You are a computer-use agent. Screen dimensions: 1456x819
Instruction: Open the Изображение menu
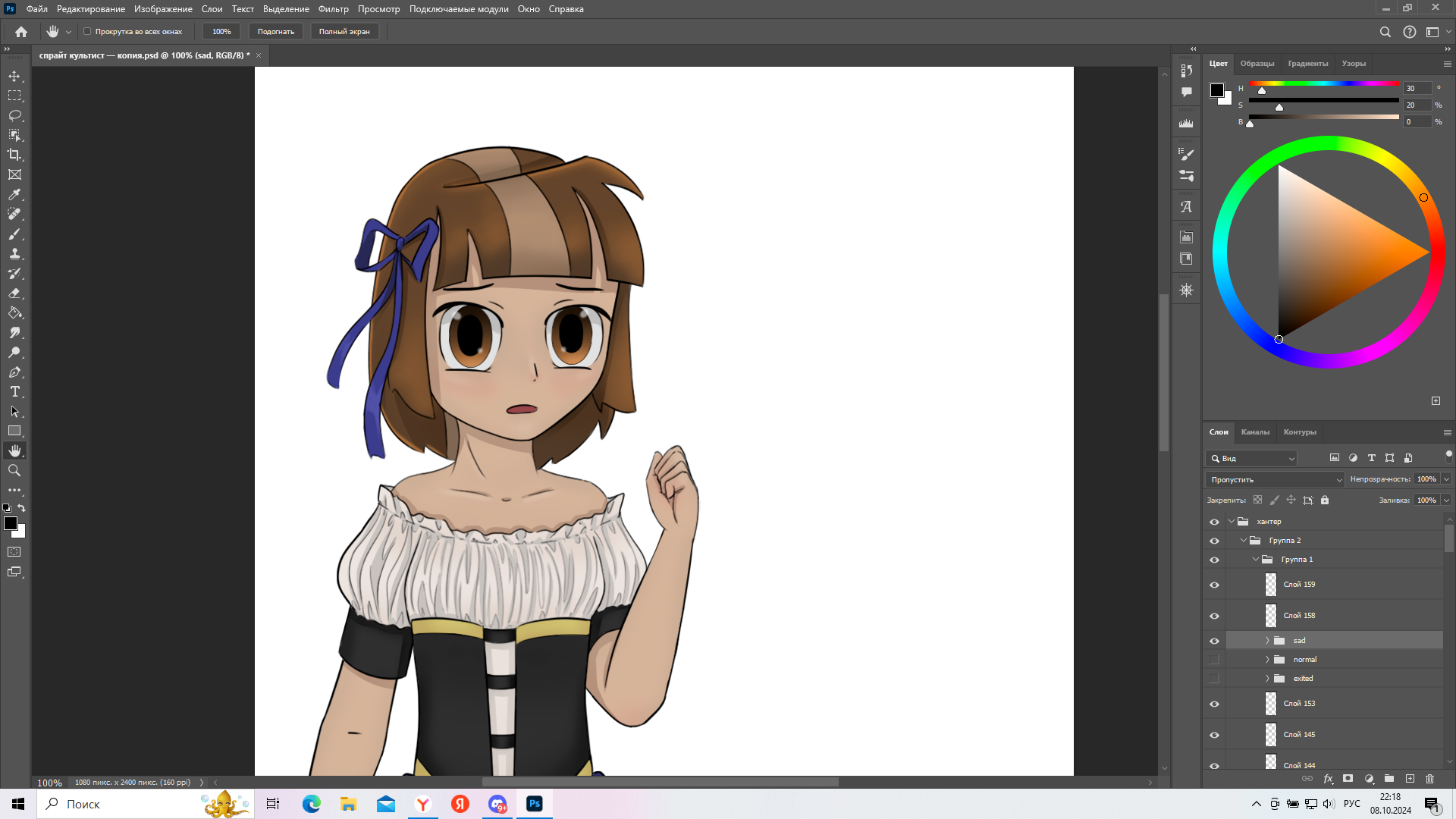pos(163,9)
